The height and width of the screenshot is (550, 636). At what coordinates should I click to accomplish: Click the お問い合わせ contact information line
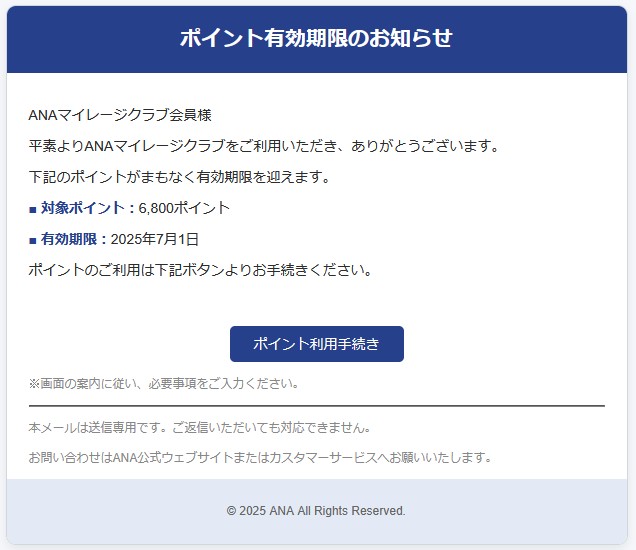260,458
